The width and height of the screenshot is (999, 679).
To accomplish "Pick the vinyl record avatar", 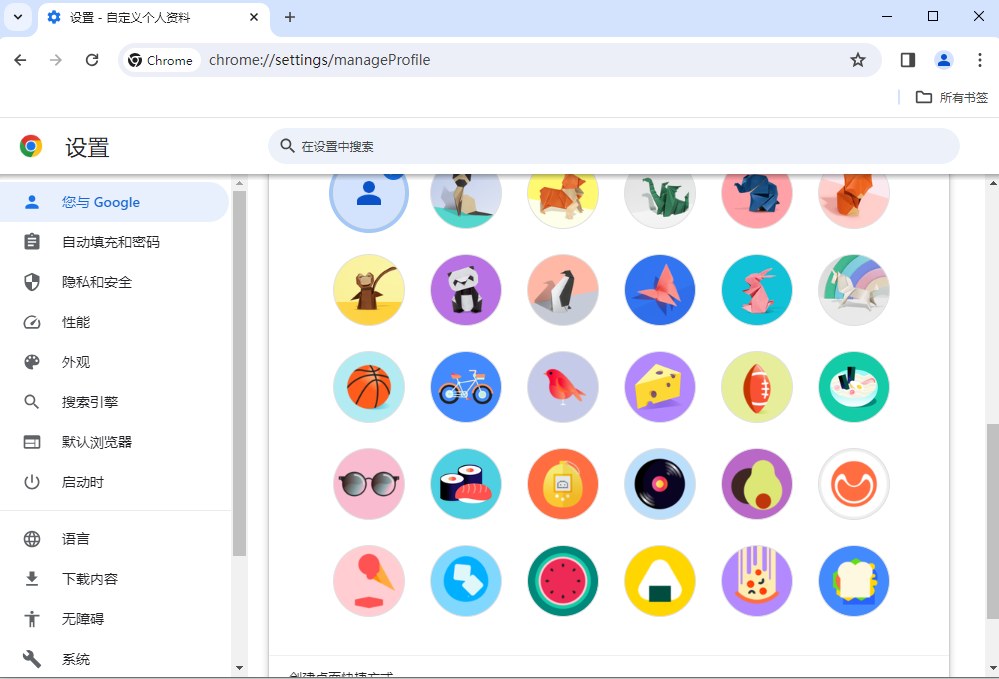I will coord(660,484).
